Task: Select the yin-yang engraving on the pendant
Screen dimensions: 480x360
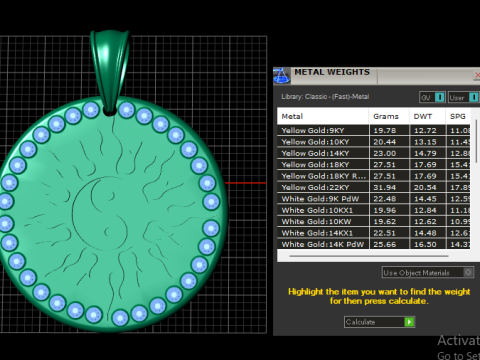Action: pyautogui.click(x=100, y=213)
